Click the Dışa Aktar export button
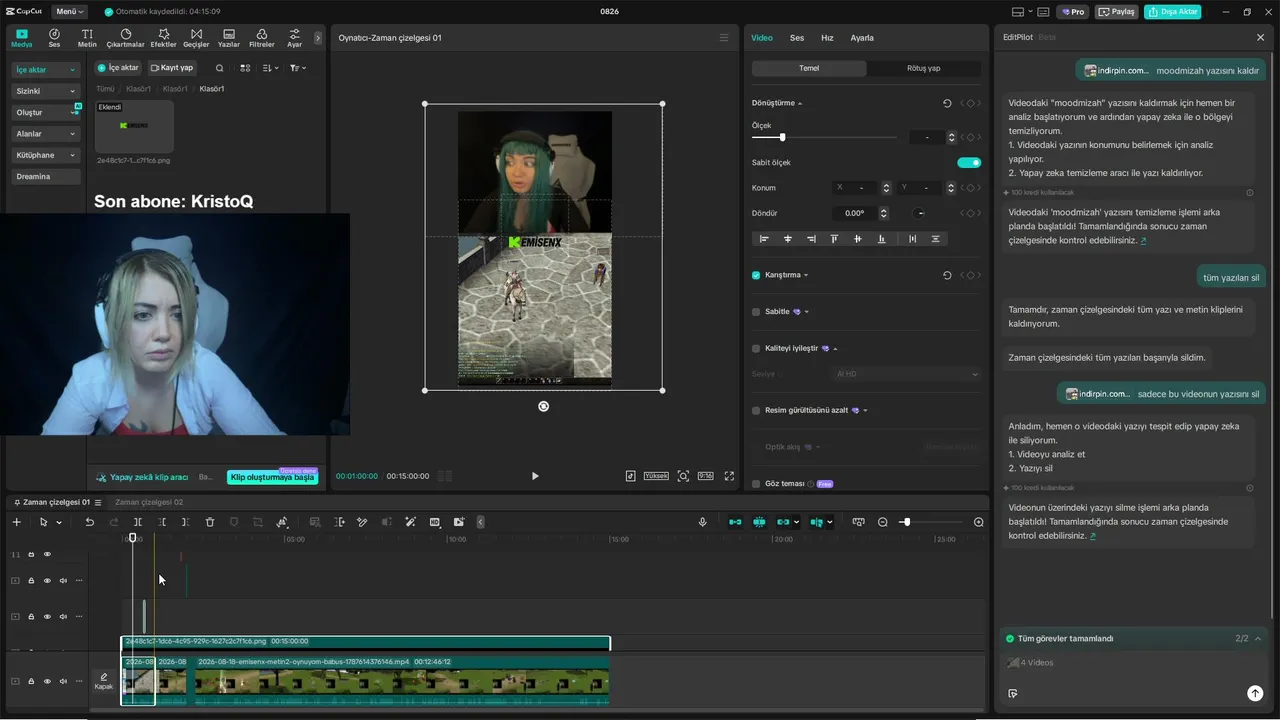Screen dimensions: 1280x720 (1173, 12)
